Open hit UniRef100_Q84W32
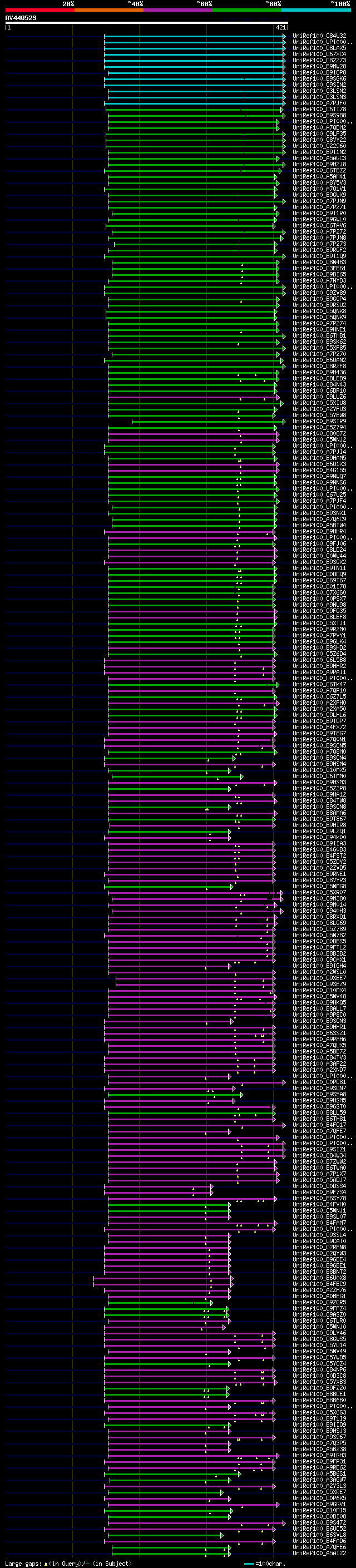The height and width of the screenshot is (1568, 356). coord(319,36)
